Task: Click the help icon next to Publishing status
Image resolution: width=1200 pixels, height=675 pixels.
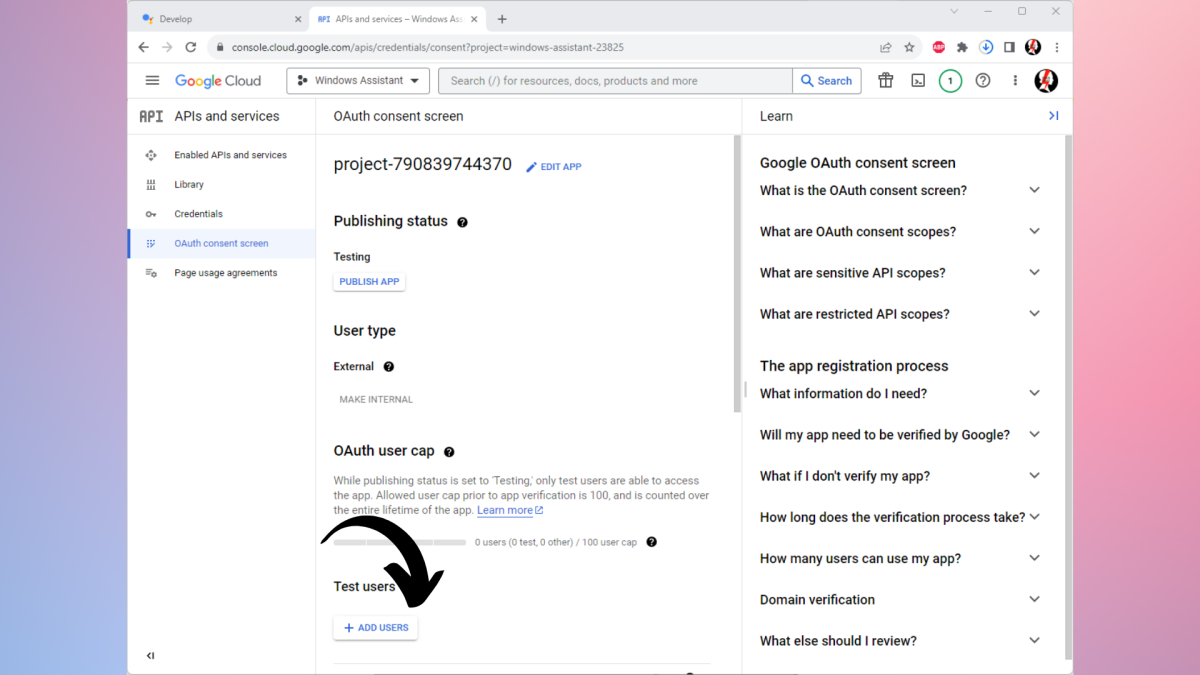Action: 462,222
